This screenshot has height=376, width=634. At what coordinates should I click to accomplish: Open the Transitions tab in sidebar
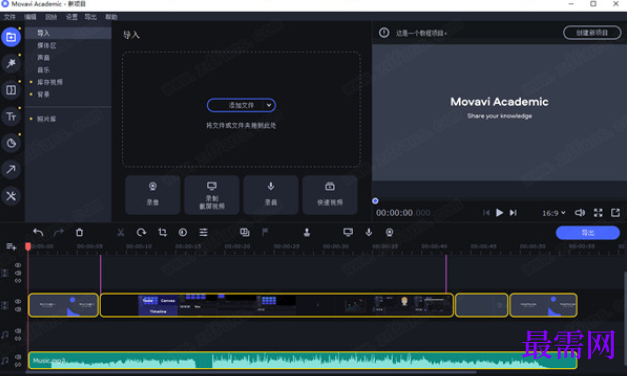11,90
